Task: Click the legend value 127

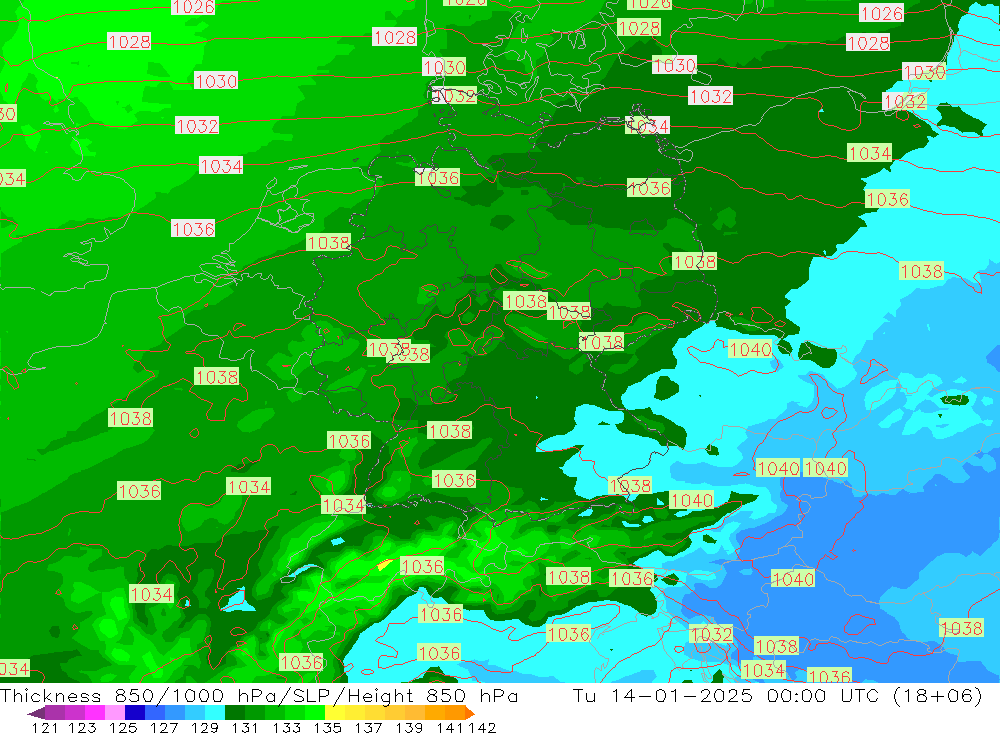Action: tap(164, 728)
